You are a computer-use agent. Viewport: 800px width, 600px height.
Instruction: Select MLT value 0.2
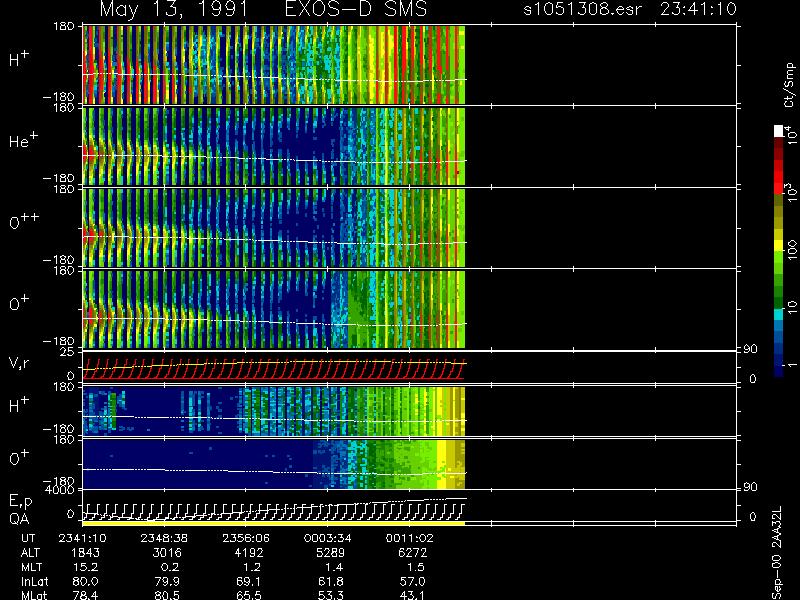click(x=170, y=567)
